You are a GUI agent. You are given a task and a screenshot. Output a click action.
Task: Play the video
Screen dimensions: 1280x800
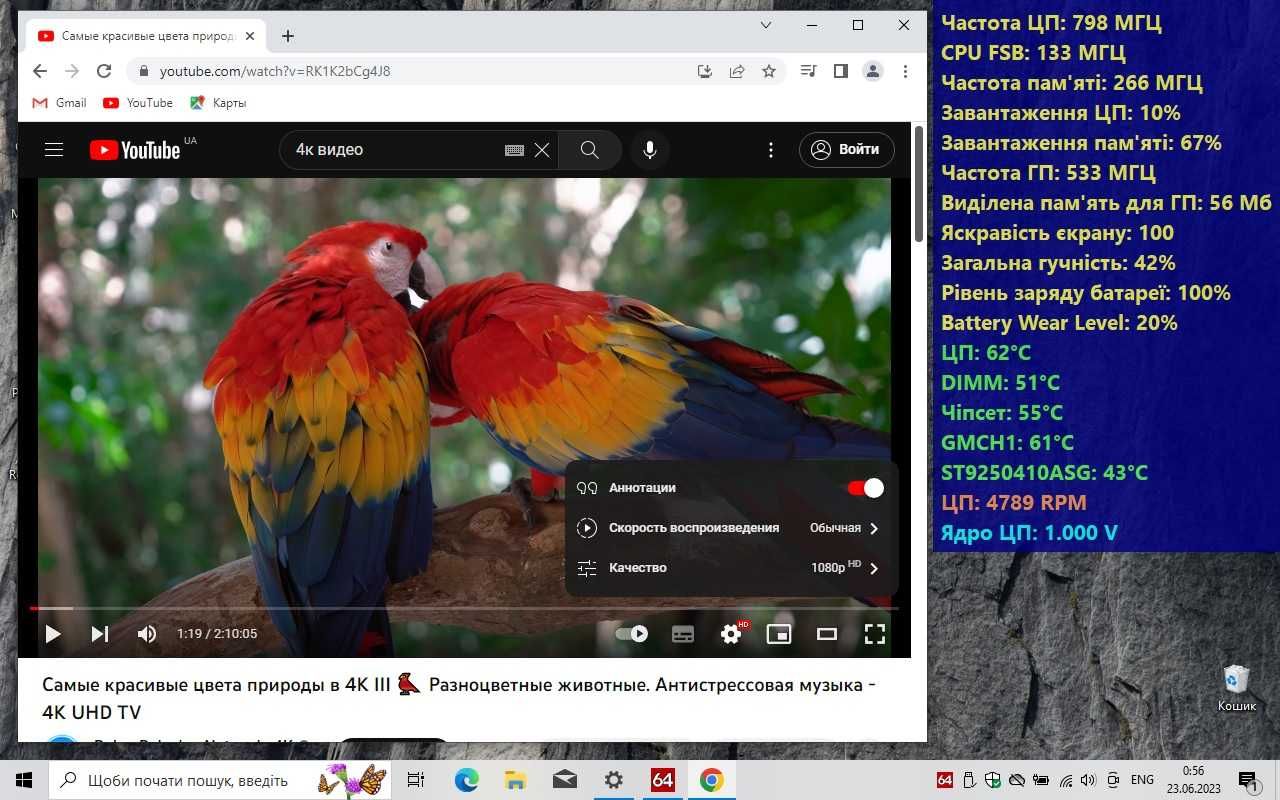[x=53, y=634]
